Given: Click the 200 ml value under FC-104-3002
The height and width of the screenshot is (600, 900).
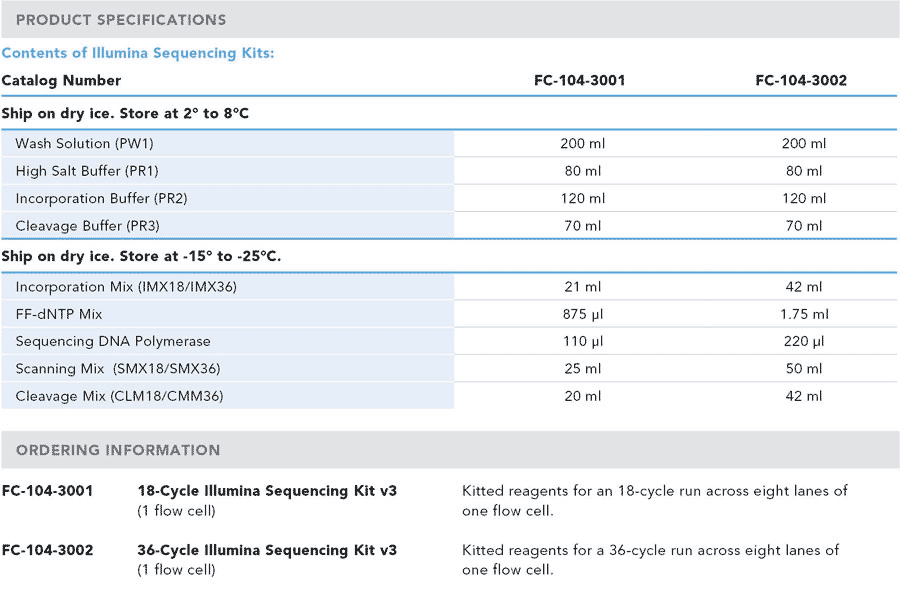Looking at the screenshot, I should click(x=804, y=144).
